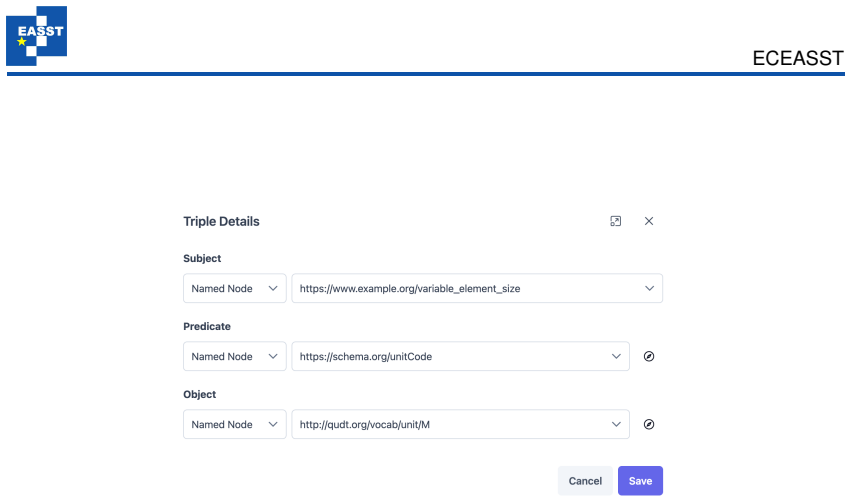
Task: Open the Predicate Named Node type dropdown
Action: click(x=234, y=356)
